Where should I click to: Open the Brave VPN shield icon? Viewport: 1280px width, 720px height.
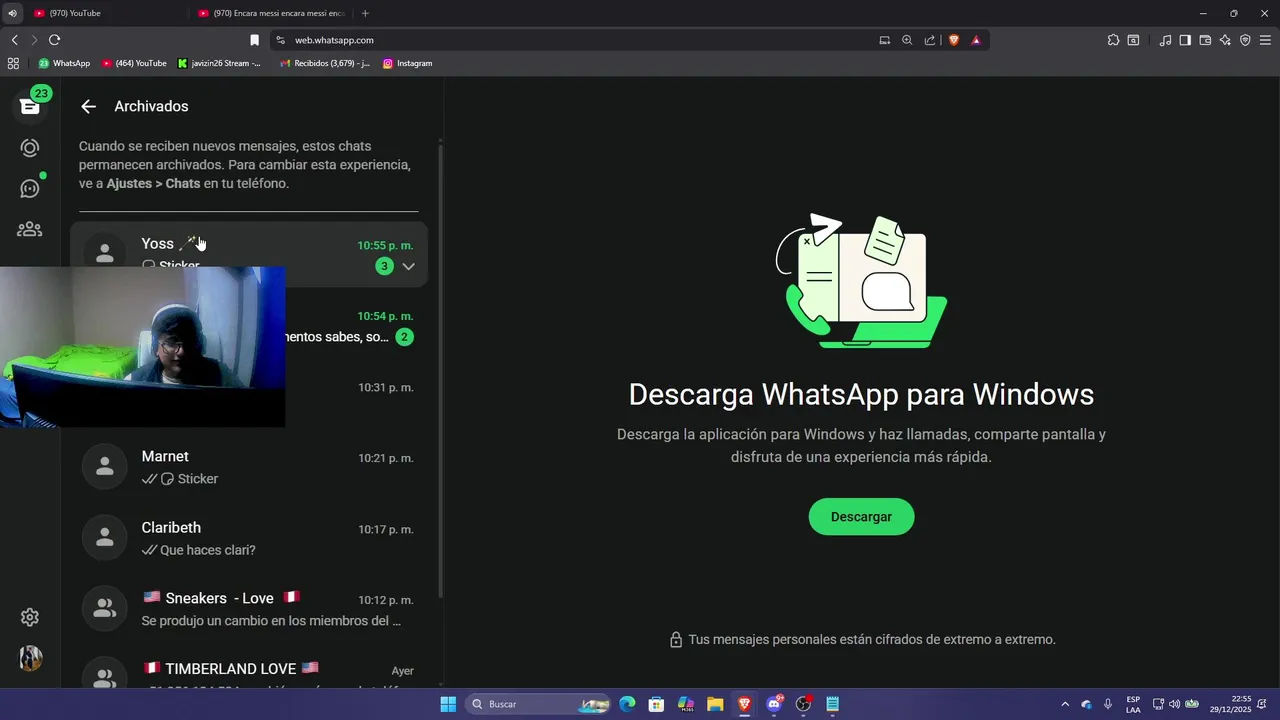(1245, 40)
